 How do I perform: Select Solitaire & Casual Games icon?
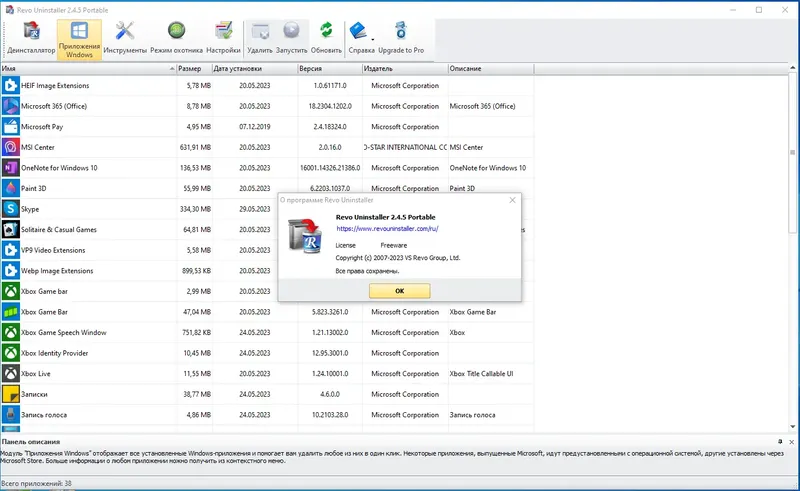(x=11, y=230)
